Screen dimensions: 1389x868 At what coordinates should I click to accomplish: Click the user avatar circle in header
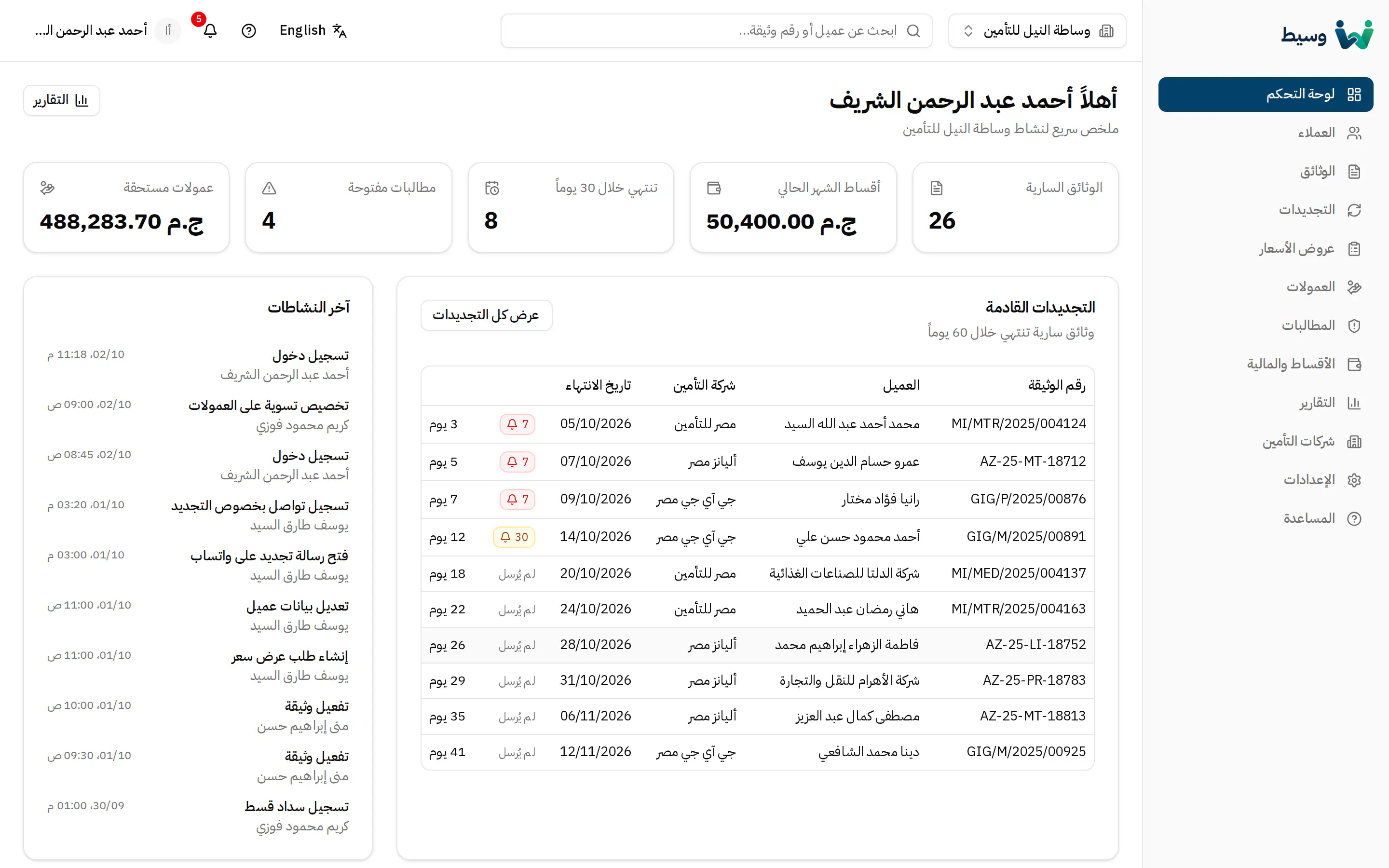click(x=168, y=30)
